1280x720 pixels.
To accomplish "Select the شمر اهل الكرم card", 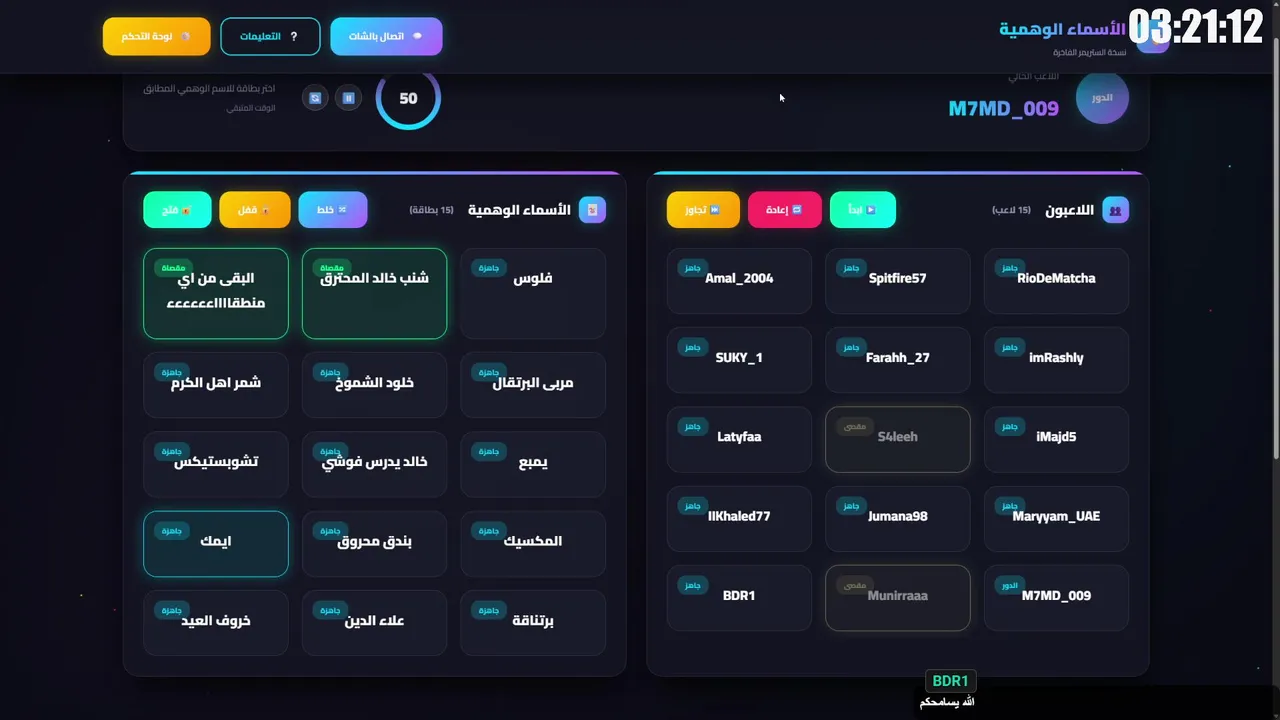I will (x=216, y=385).
